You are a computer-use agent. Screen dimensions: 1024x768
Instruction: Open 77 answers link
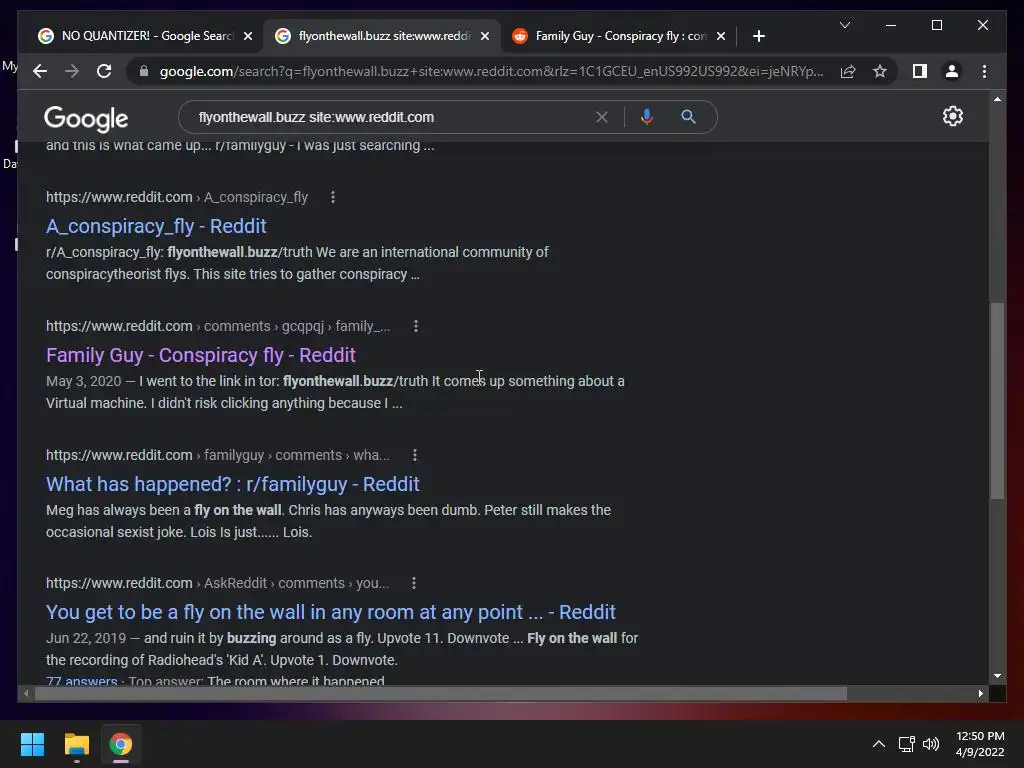tap(82, 680)
